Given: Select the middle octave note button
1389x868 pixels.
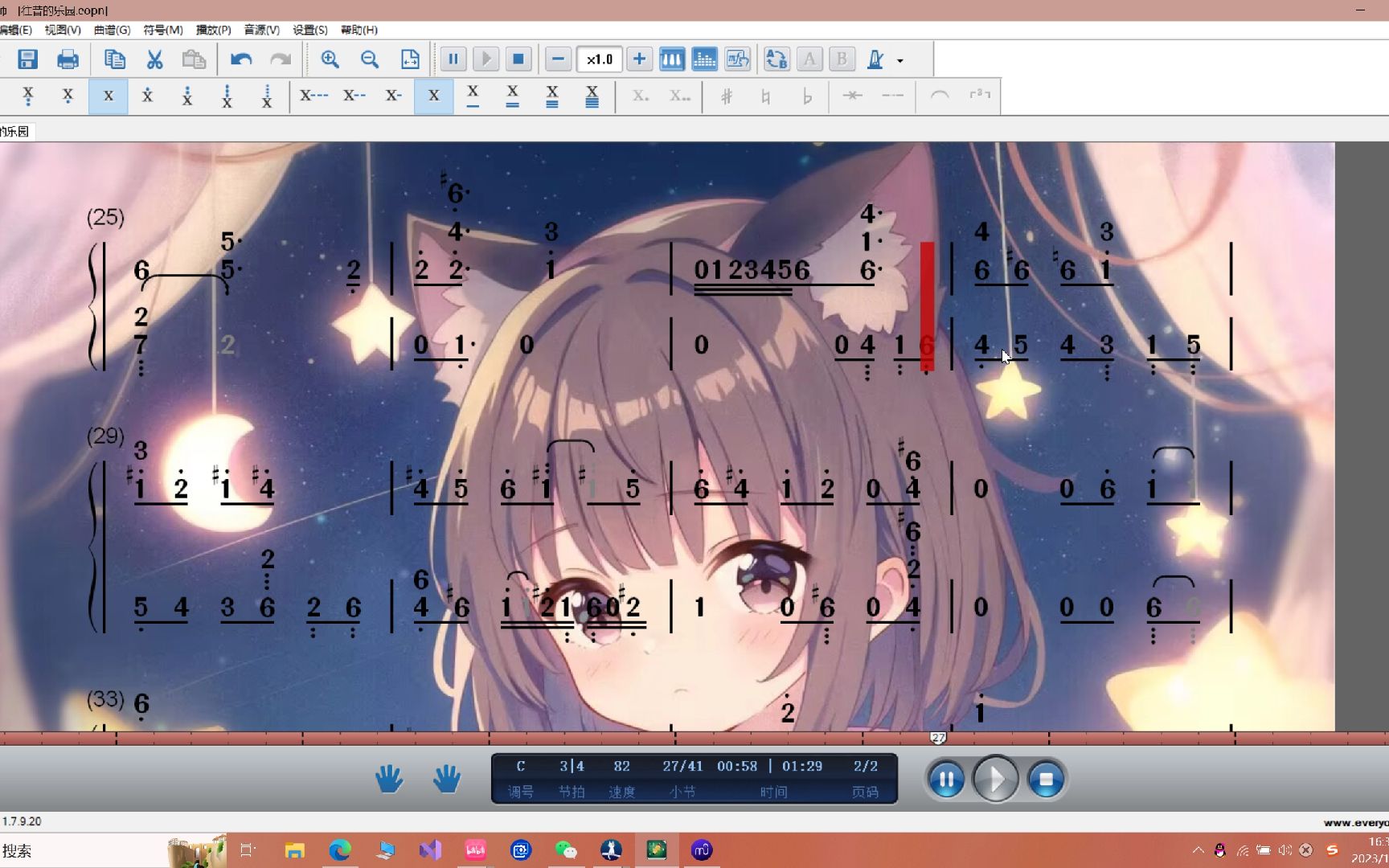Looking at the screenshot, I should click(x=109, y=96).
